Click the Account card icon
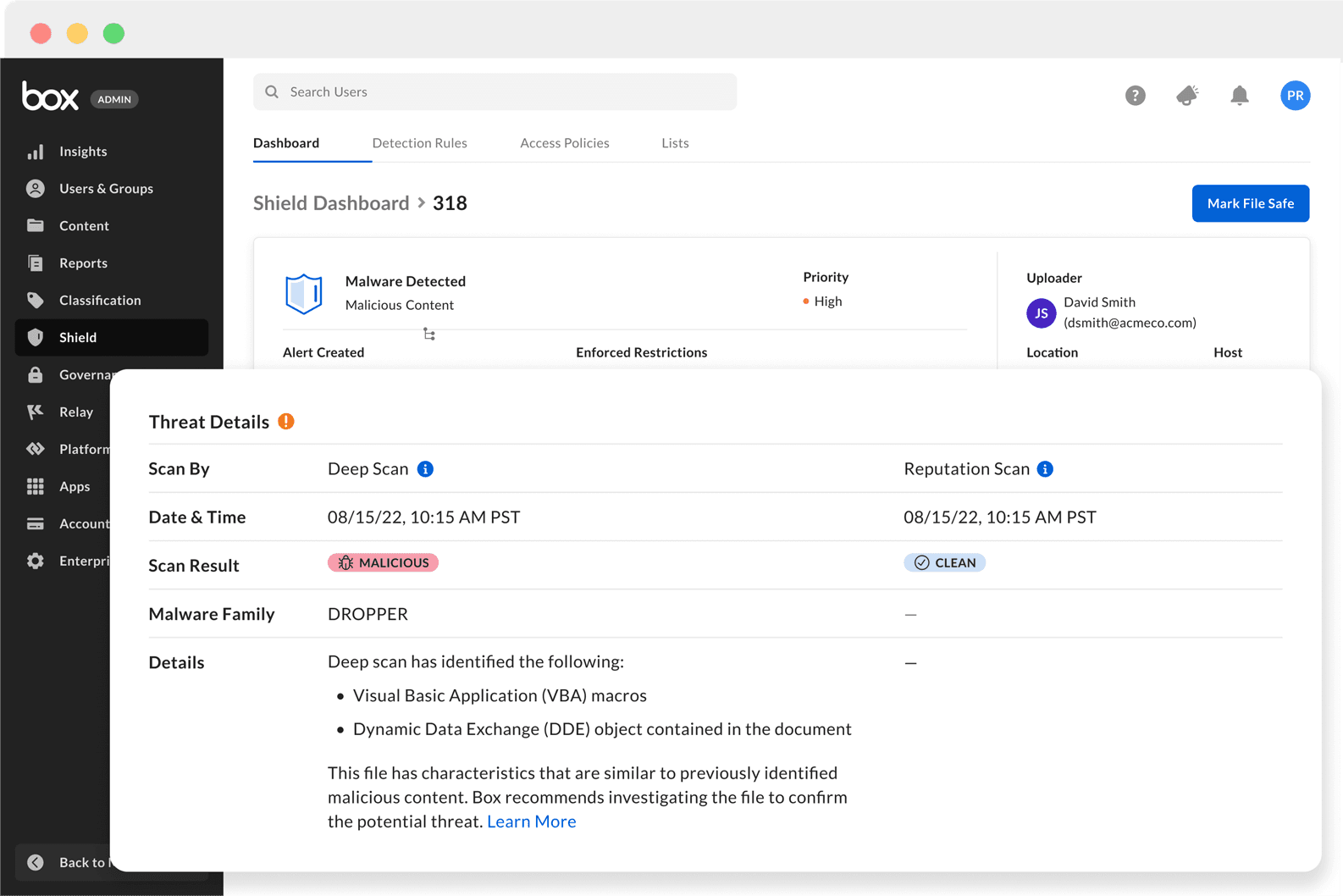Screen dimensions: 1343x896 pos(36,523)
